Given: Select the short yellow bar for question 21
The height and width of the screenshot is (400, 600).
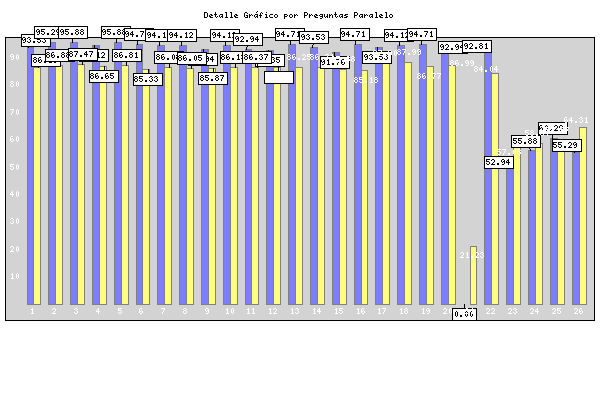Looking at the screenshot, I should pyautogui.click(x=473, y=276).
